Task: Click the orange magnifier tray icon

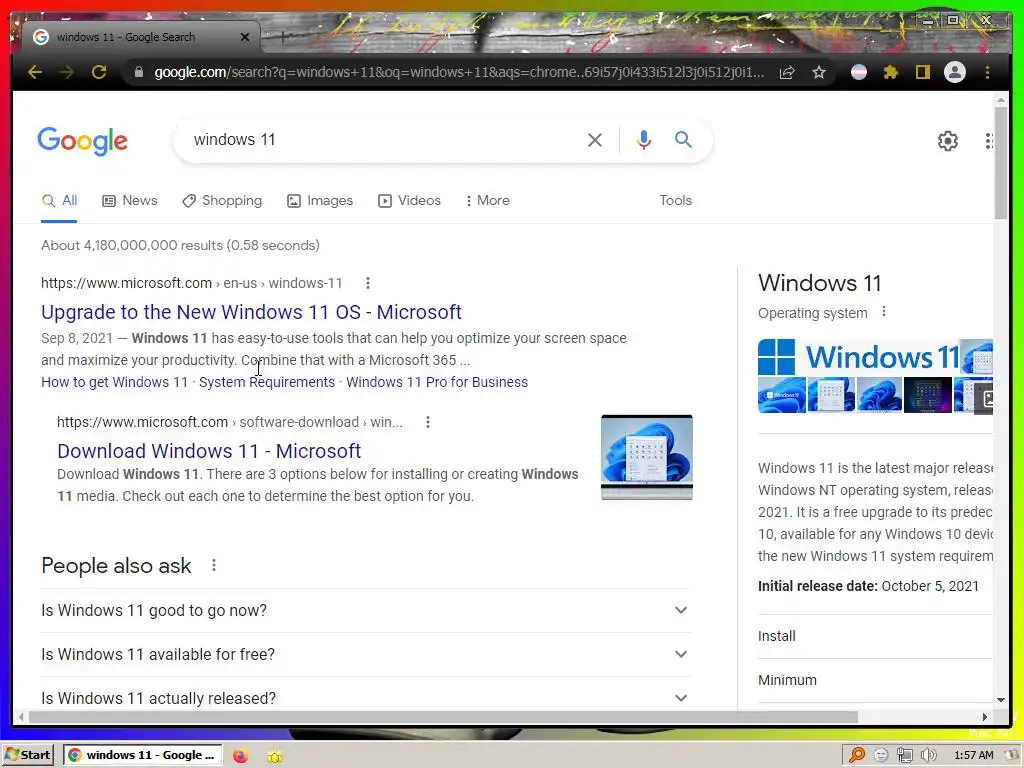Action: pos(857,756)
